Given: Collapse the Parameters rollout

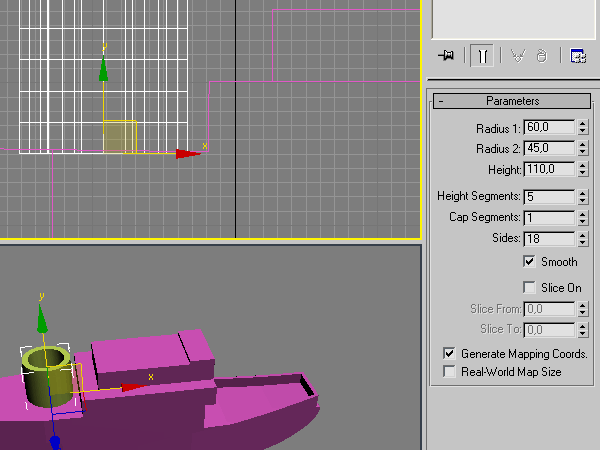Looking at the screenshot, I should pos(512,101).
